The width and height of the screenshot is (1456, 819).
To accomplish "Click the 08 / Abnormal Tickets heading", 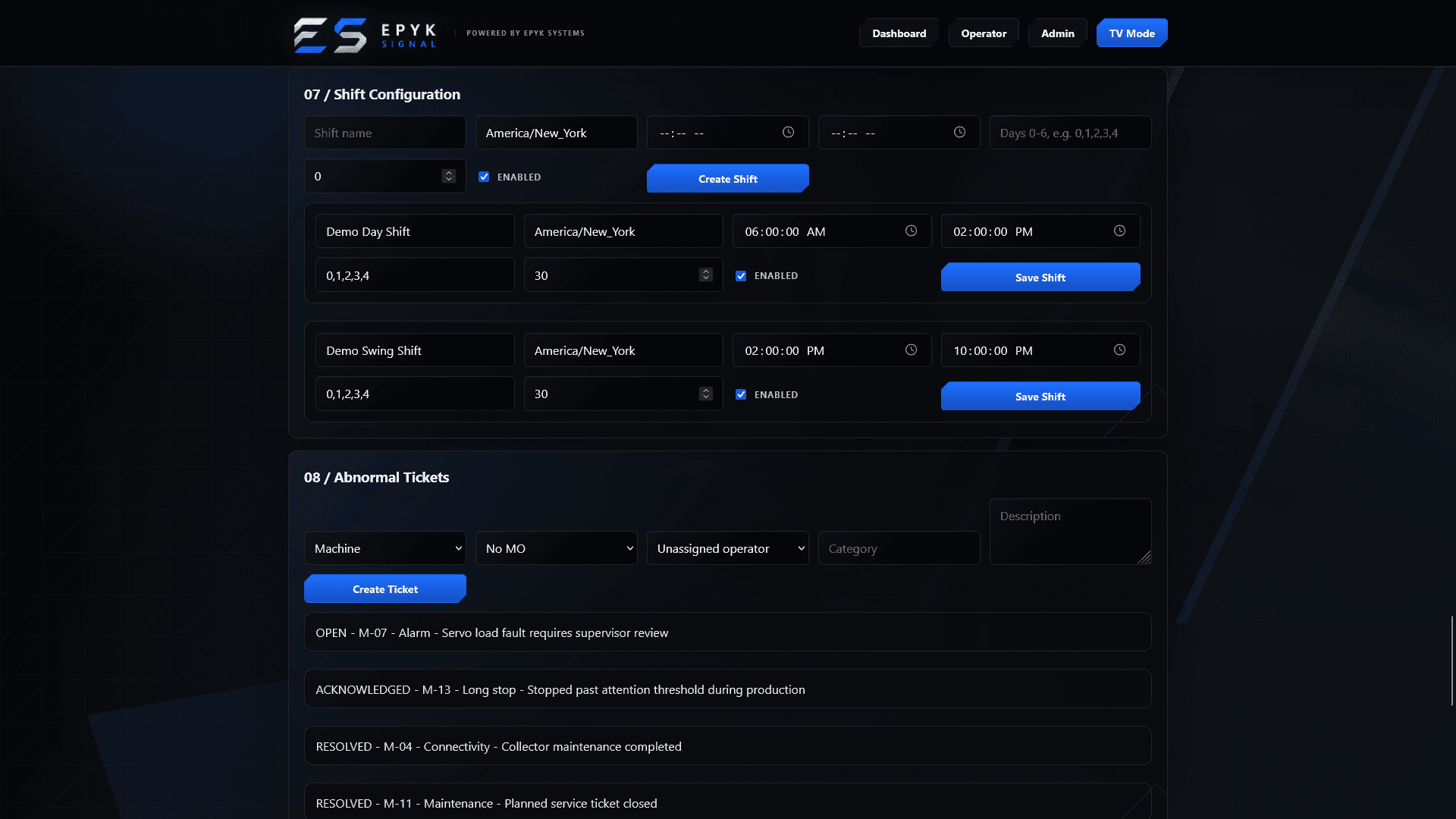I will point(376,477).
